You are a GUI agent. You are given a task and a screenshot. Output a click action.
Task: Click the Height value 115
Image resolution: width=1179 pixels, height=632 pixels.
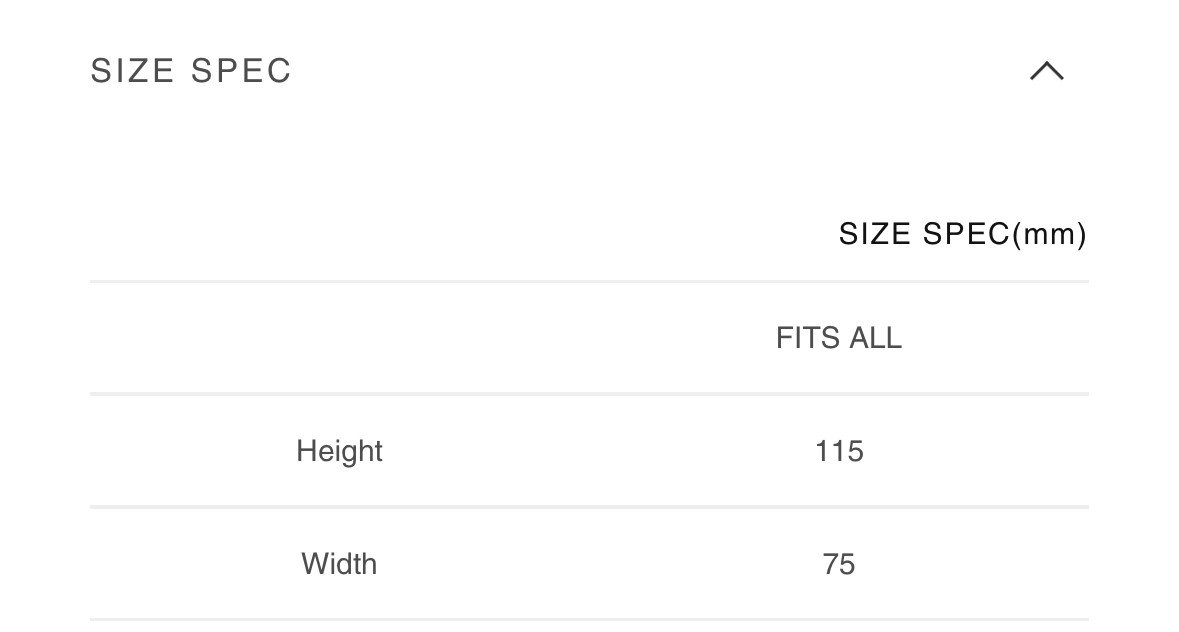(838, 451)
